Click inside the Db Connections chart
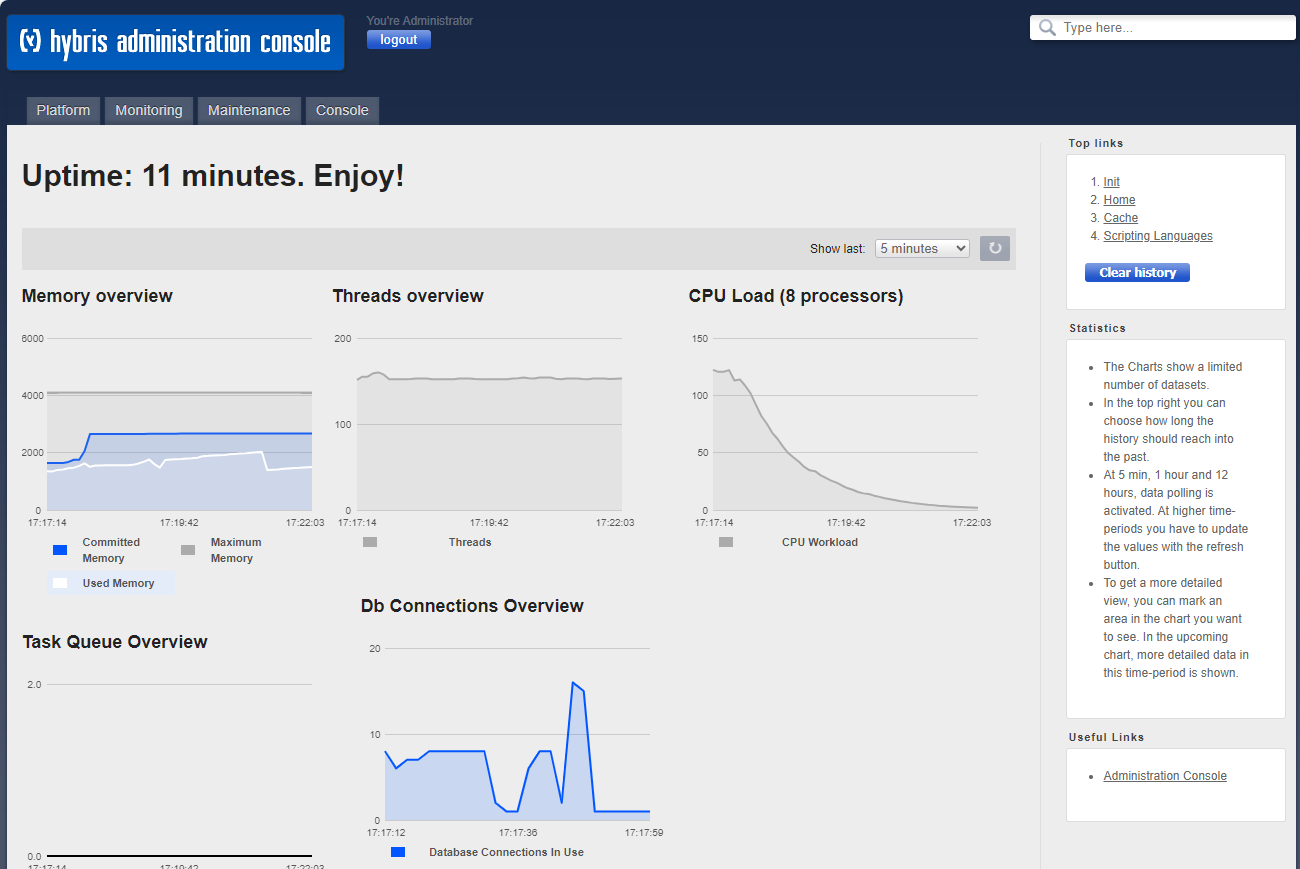This screenshot has width=1300, height=869. click(517, 734)
